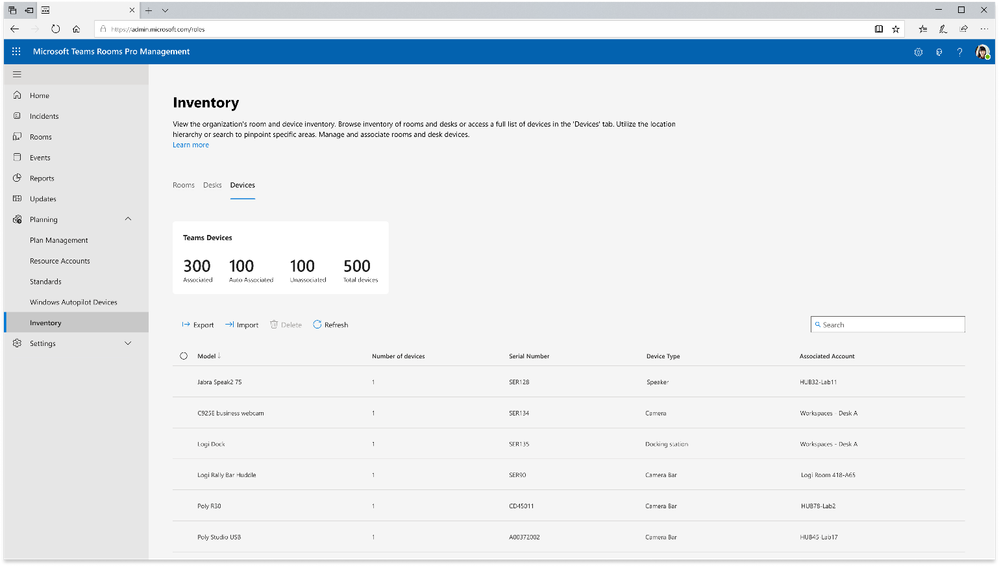Click the Delete button
The width and height of the screenshot is (999, 566).
(x=285, y=324)
